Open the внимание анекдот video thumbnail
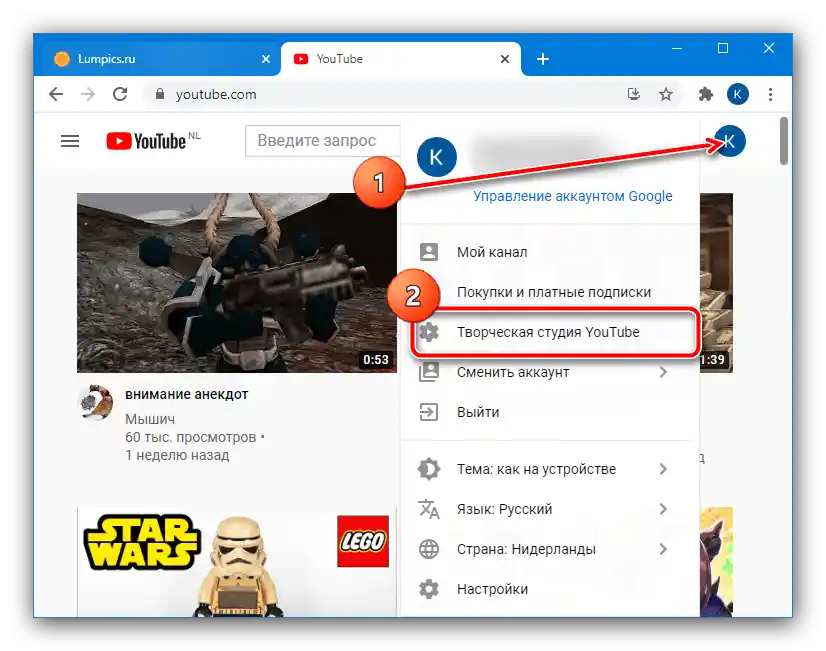Screen dimensions: 826x651 coord(237,283)
